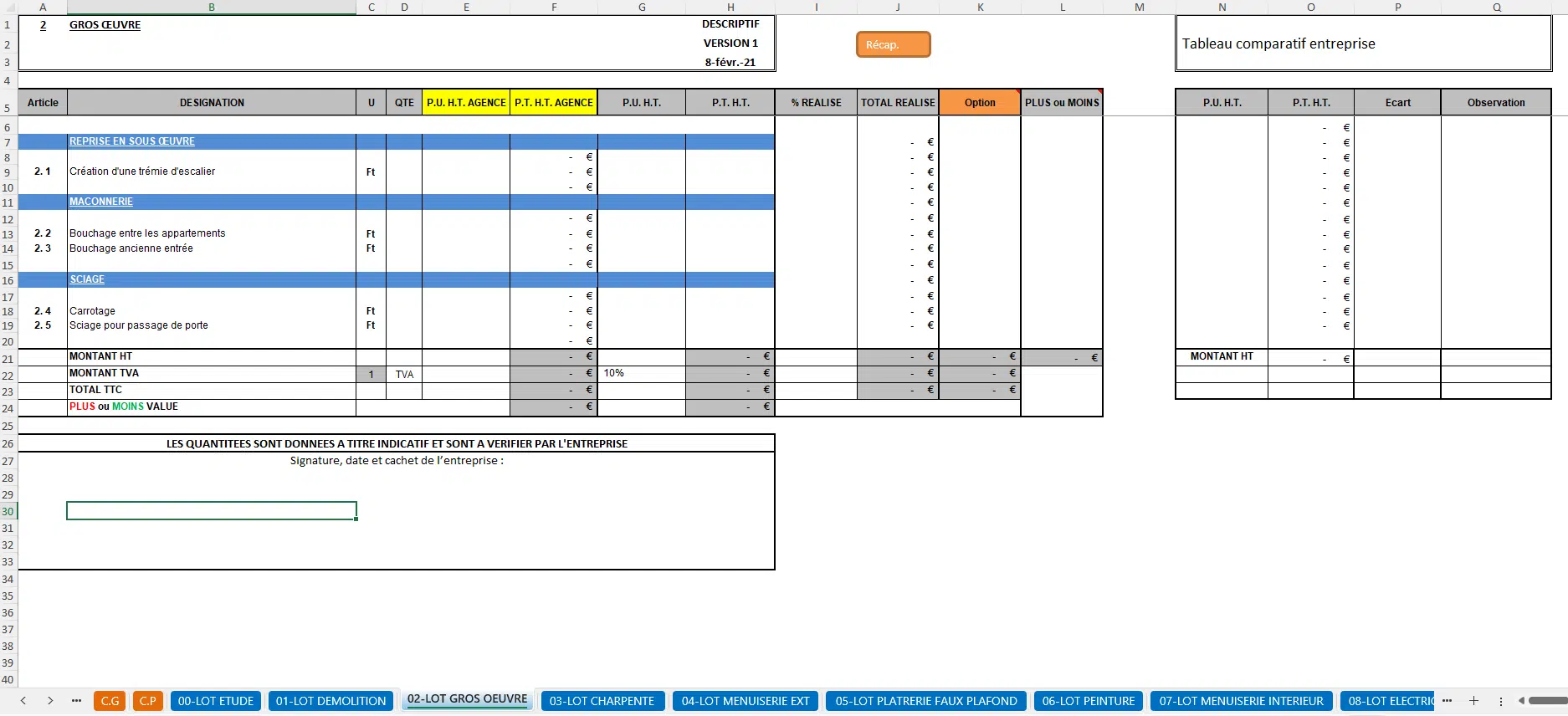
Task: Select row 5 header
Action: [x=8, y=108]
